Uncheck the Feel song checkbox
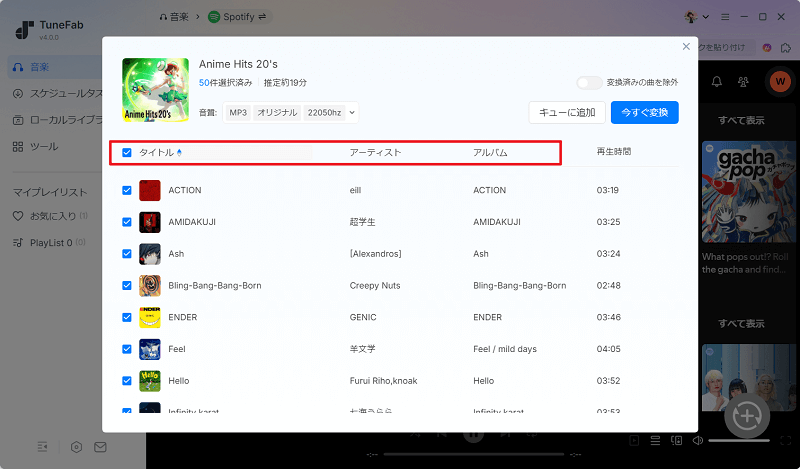 [x=127, y=349]
